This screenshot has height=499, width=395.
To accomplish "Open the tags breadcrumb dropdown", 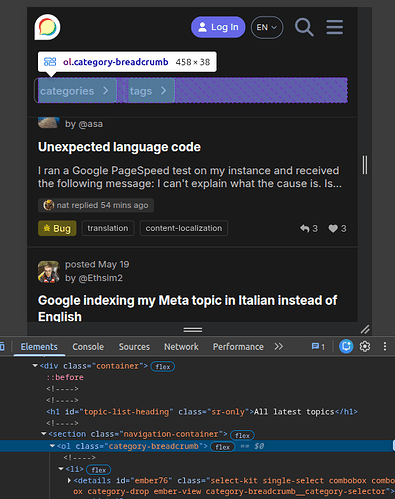I will click(x=149, y=91).
